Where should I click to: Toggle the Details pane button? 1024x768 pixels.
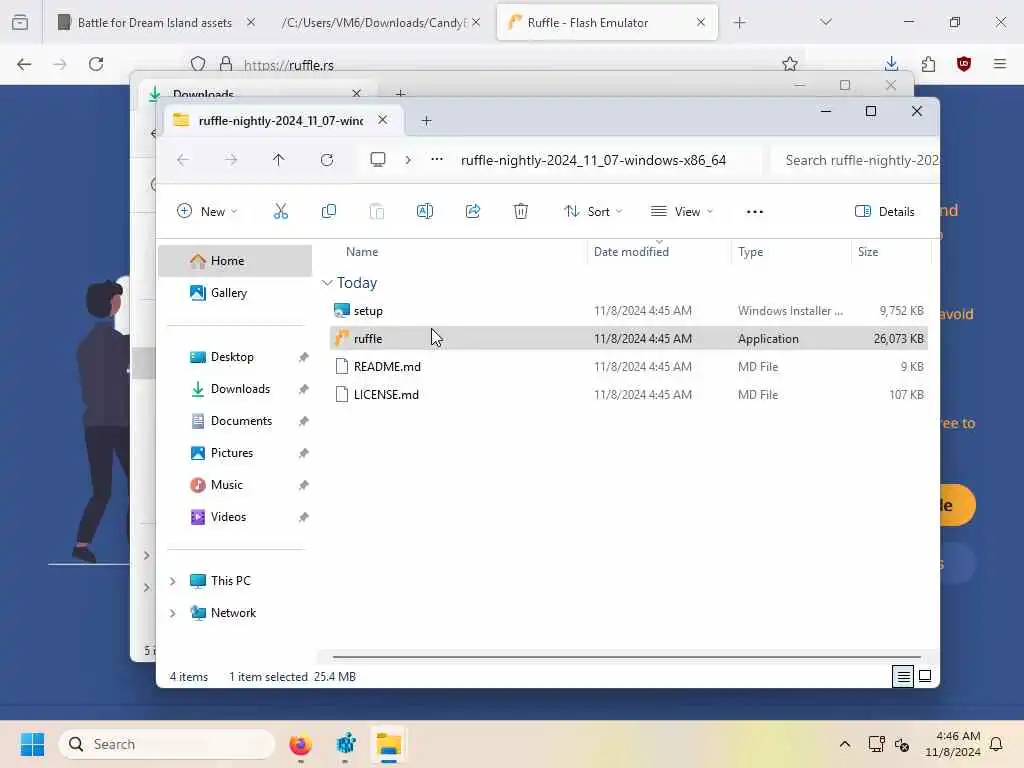click(x=884, y=212)
